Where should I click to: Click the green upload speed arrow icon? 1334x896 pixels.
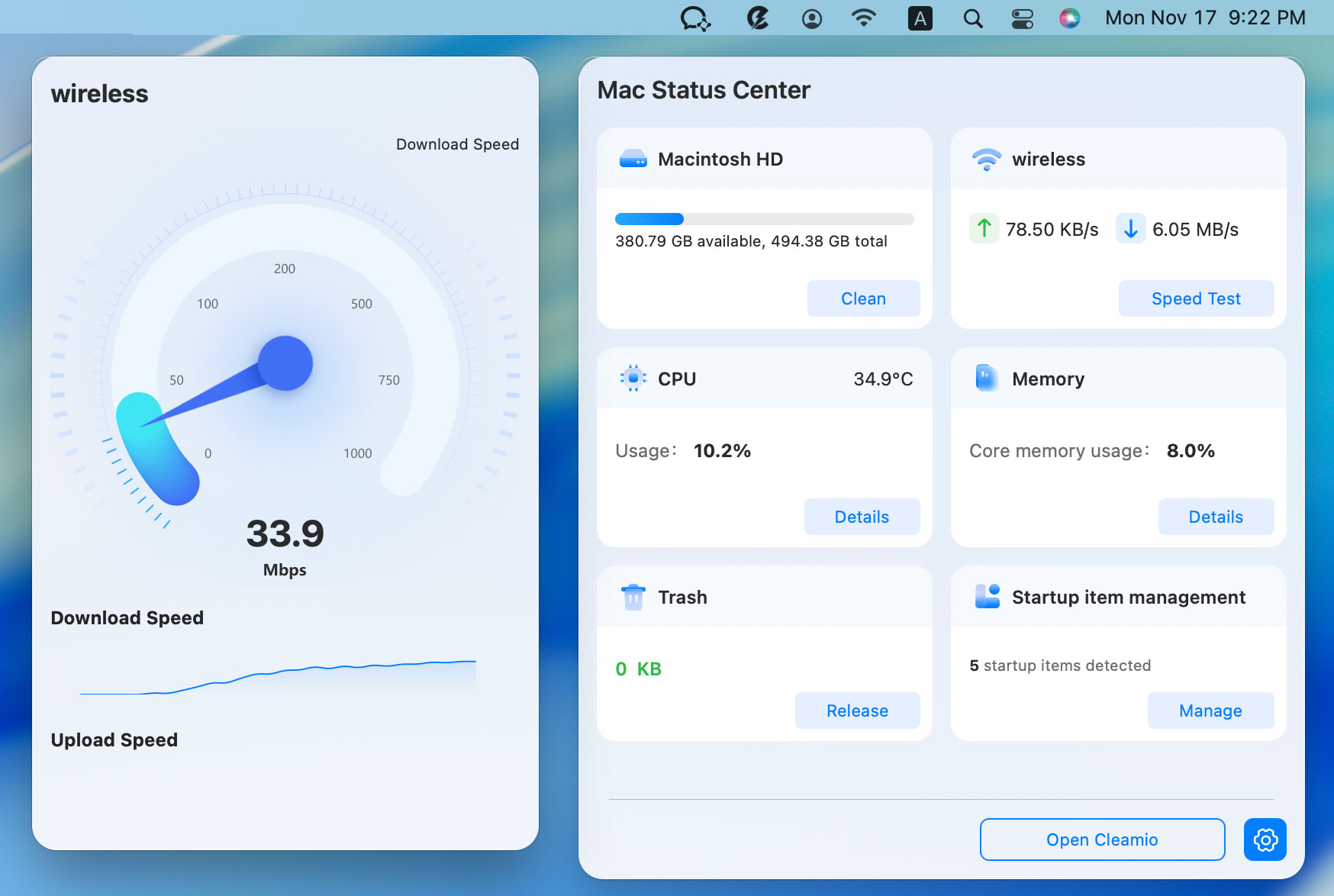[984, 228]
